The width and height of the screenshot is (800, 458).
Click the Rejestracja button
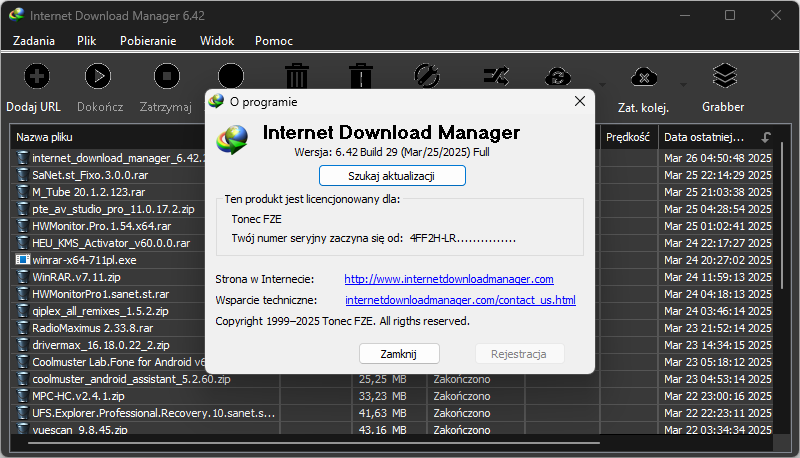(519, 354)
